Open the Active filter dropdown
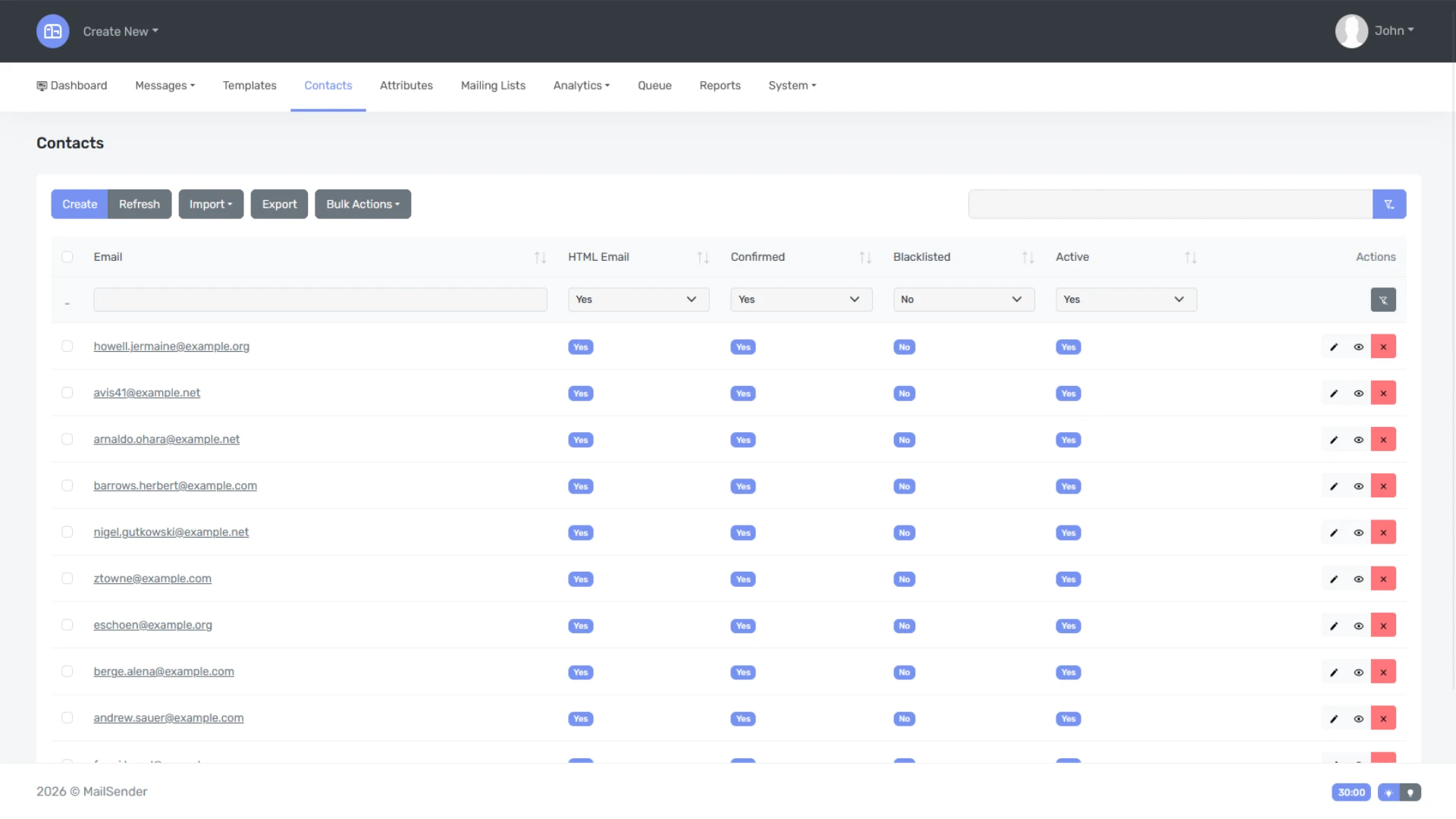This screenshot has height=819, width=1456. [x=1126, y=300]
